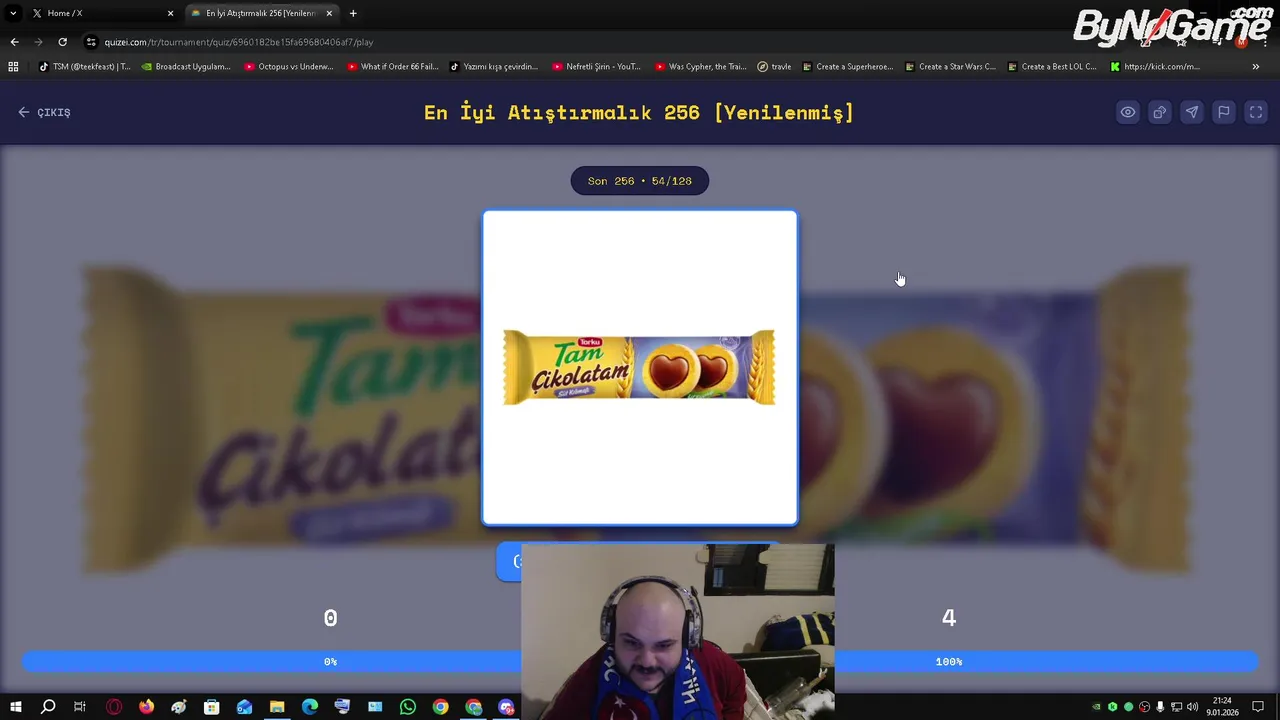Open the Broadcast Uygulam... bookmark
Viewport: 1280px width, 720px height.
[186, 67]
